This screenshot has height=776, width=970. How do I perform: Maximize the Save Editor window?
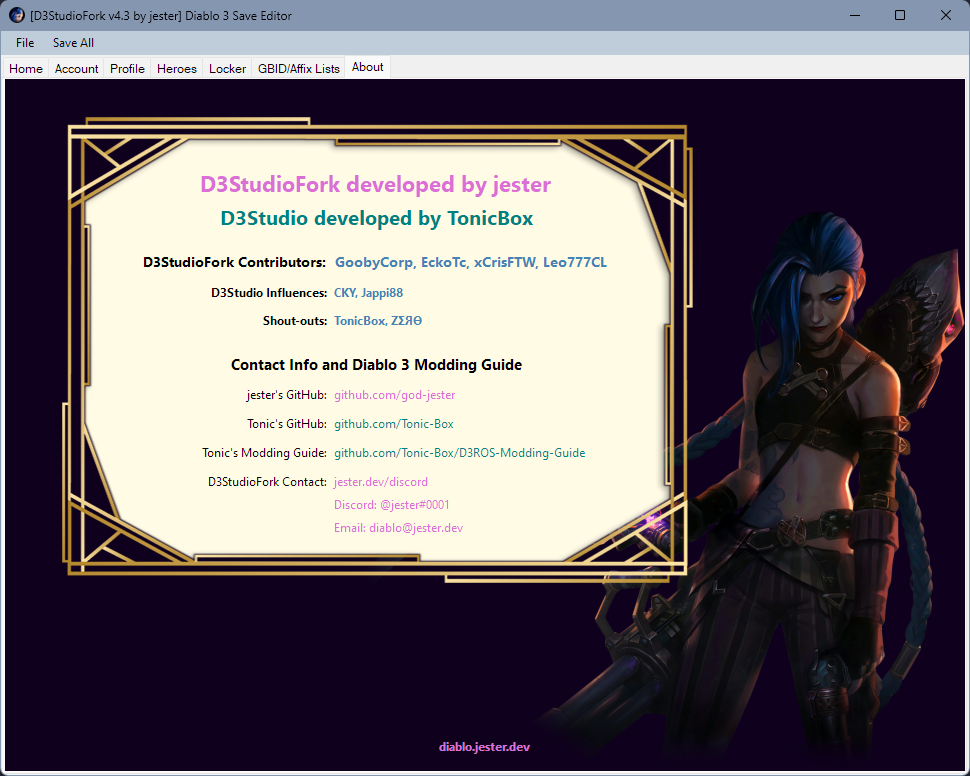900,15
